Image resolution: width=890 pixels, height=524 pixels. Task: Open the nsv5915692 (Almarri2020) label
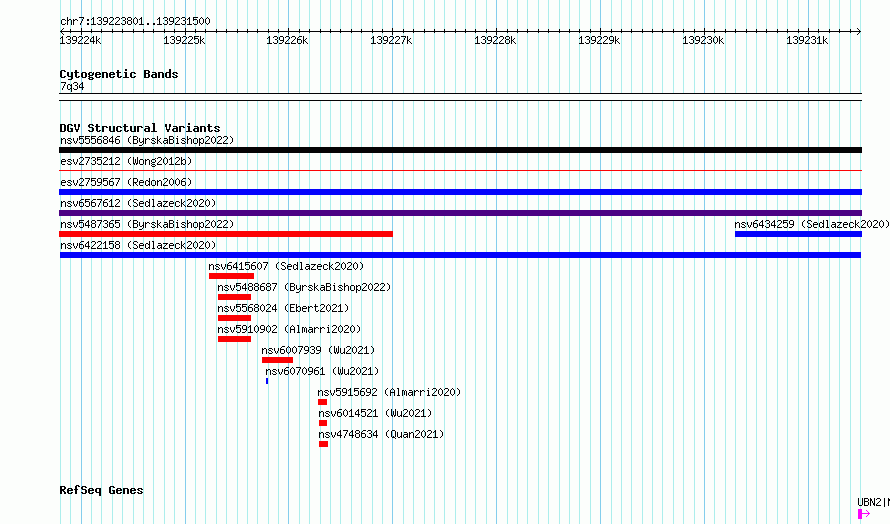(389, 392)
